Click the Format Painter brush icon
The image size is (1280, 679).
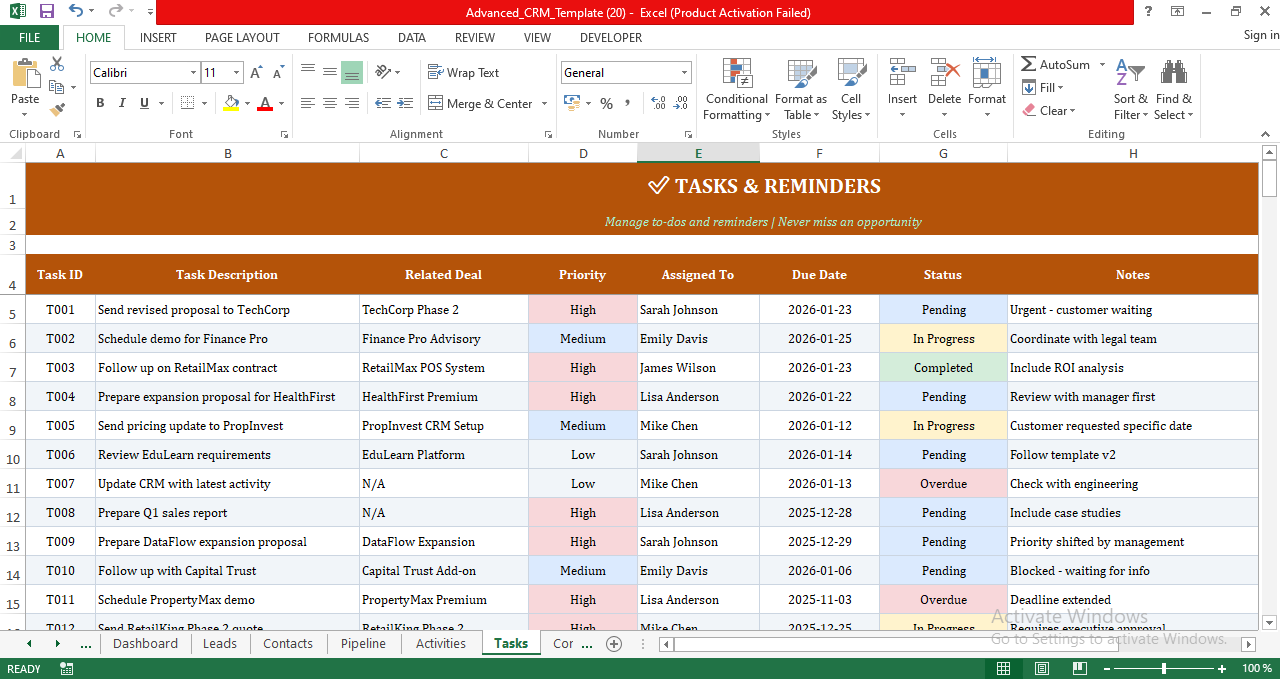tap(57, 110)
